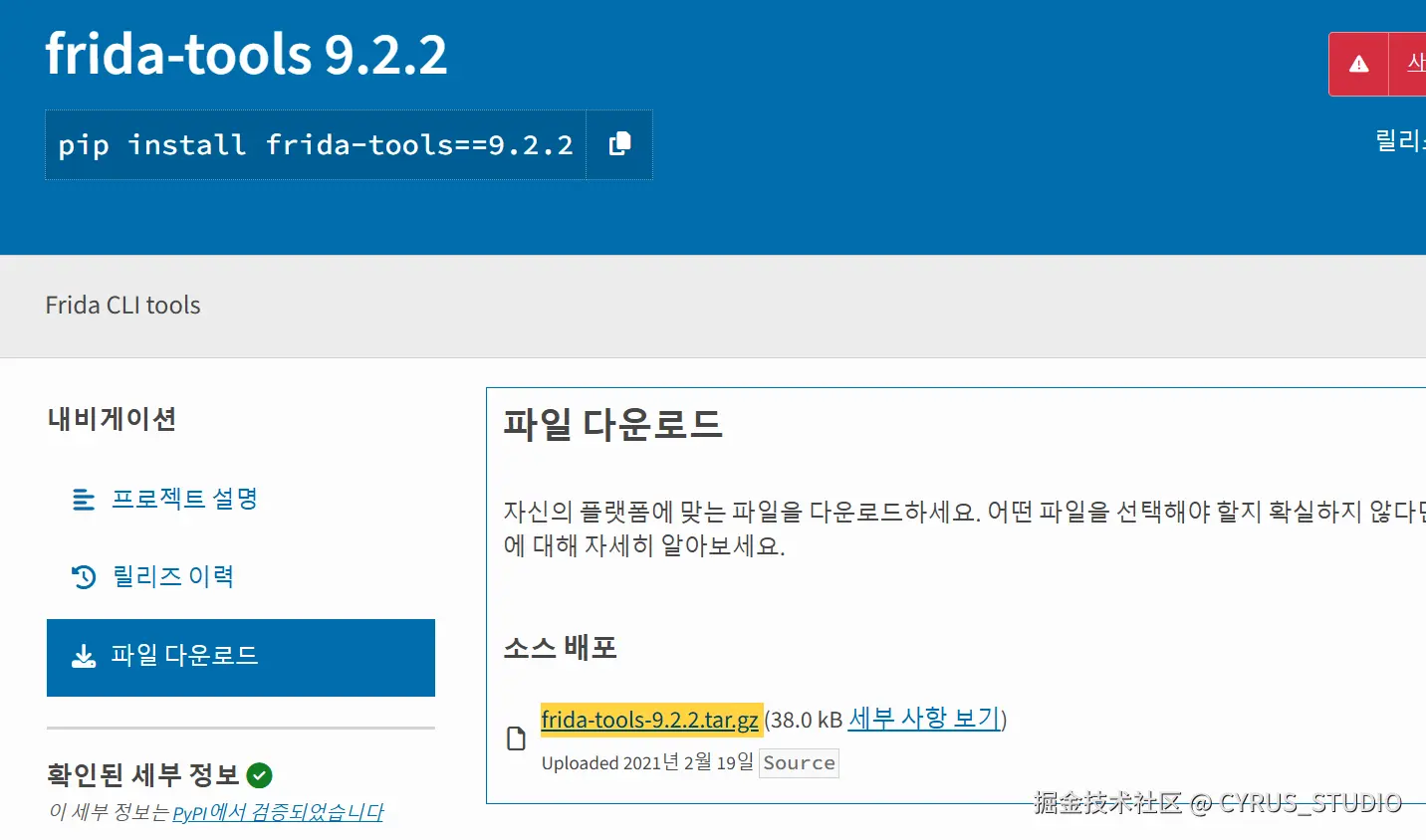Click the 소스 배포 heading
Viewport: 1426px width, 840px height.
pyautogui.click(x=560, y=648)
